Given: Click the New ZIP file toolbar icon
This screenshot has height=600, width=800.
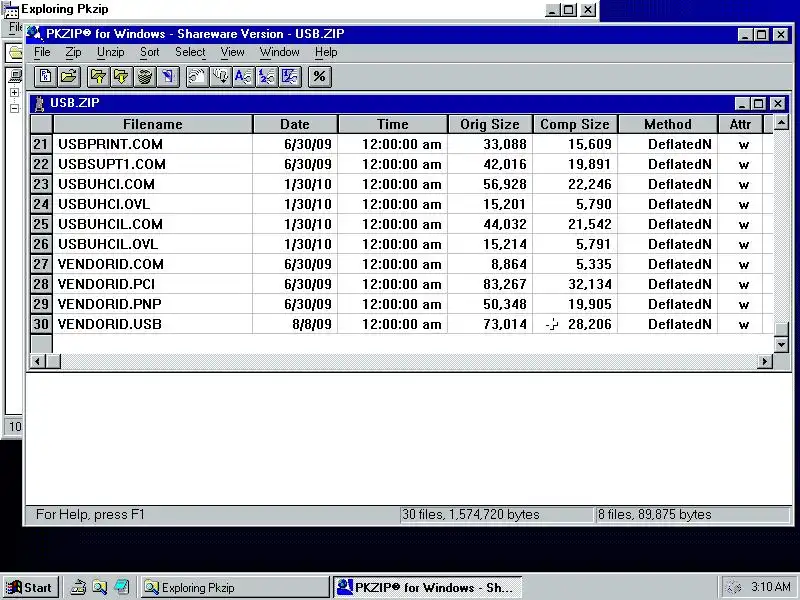Looking at the screenshot, I should click(45, 77).
